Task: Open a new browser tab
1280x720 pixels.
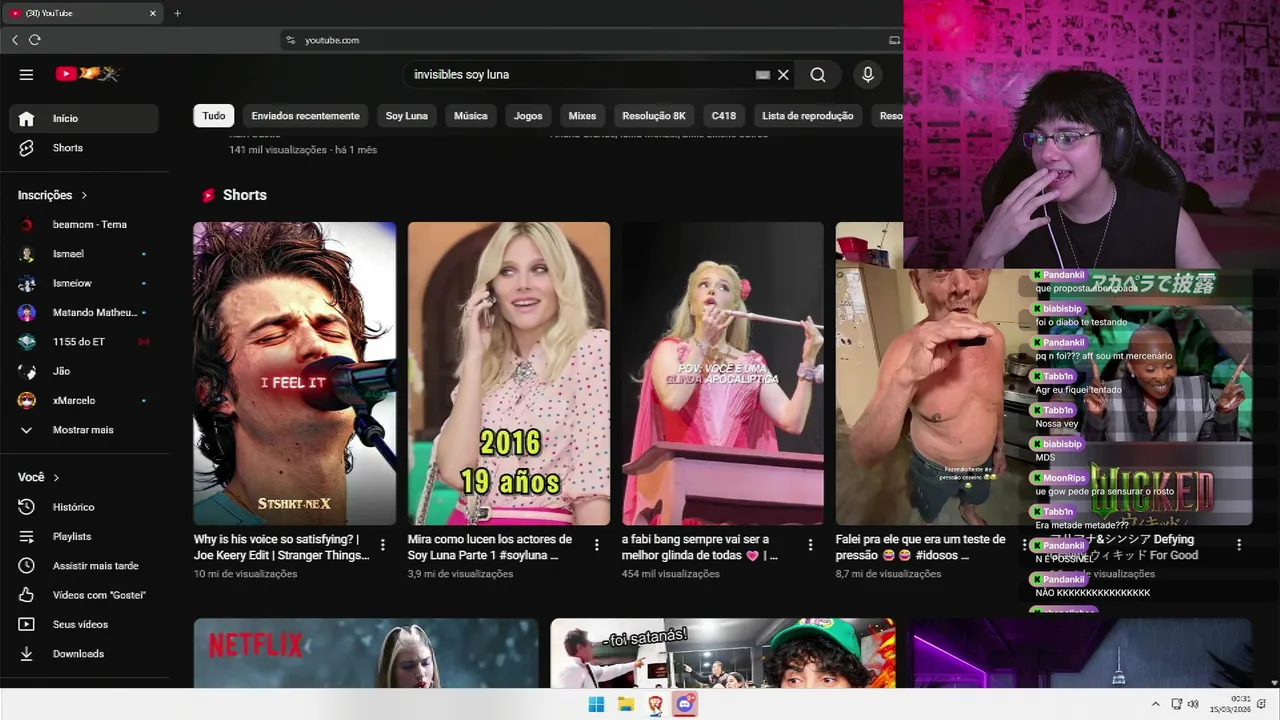Action: pyautogui.click(x=177, y=13)
